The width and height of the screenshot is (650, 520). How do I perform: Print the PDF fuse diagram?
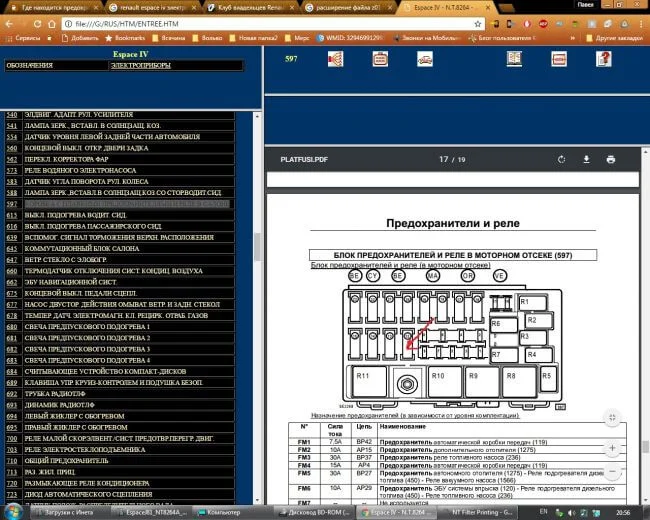[x=610, y=159]
